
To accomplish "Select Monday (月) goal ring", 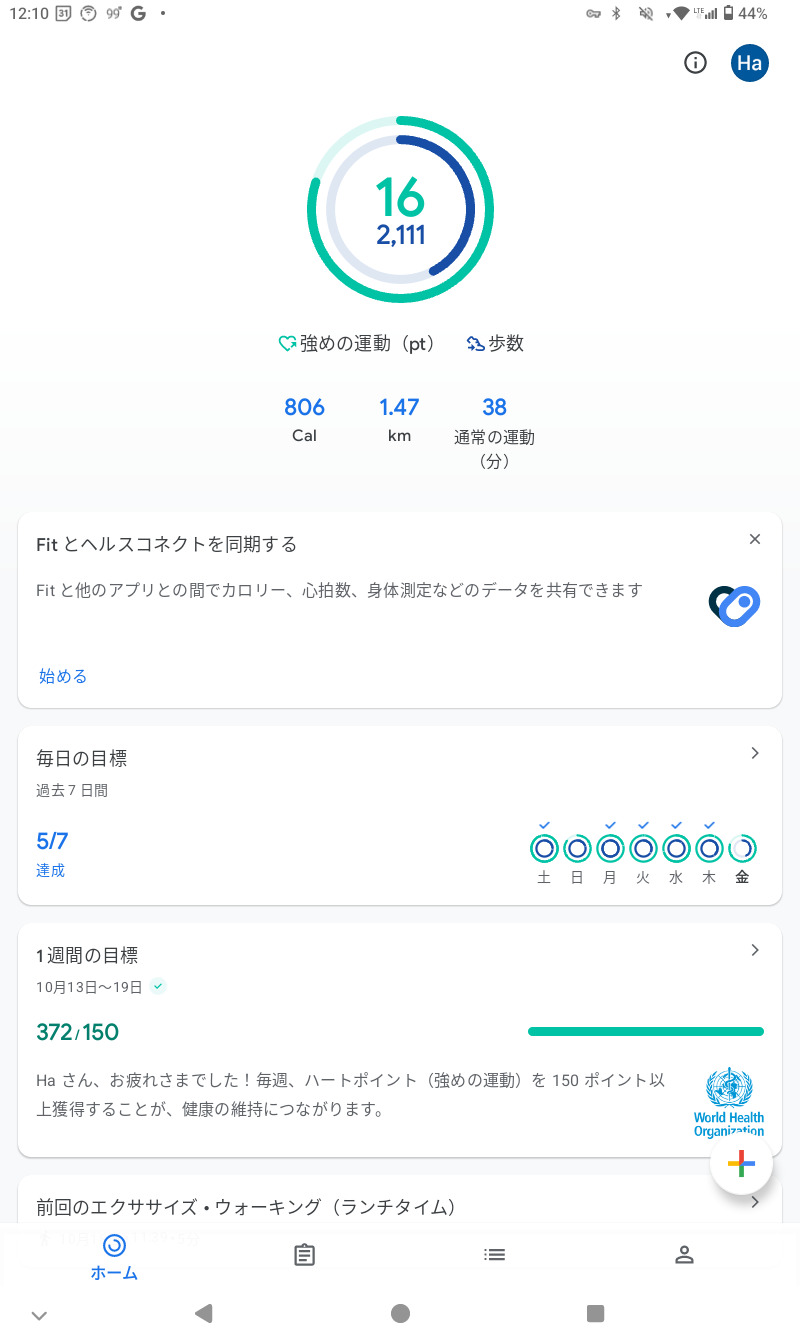I will pos(610,849).
